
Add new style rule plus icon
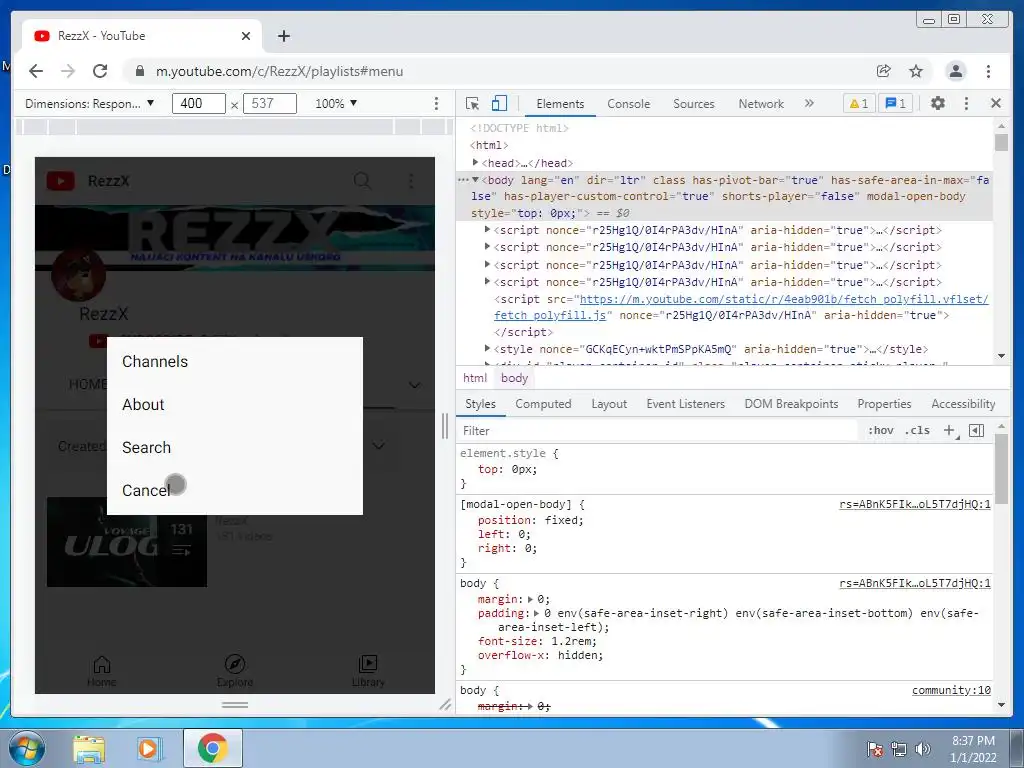pos(950,430)
